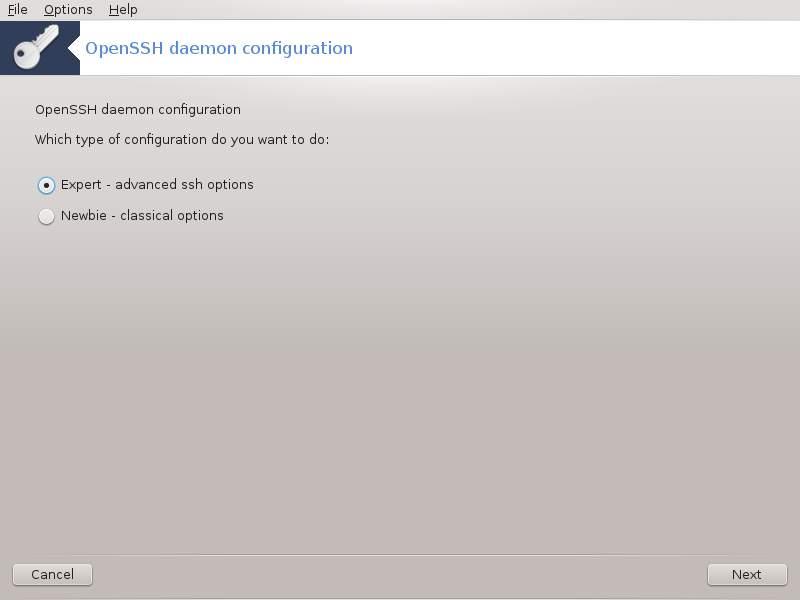Click the dark blue box behind the key
The width and height of the screenshot is (800, 600).
coord(40,48)
